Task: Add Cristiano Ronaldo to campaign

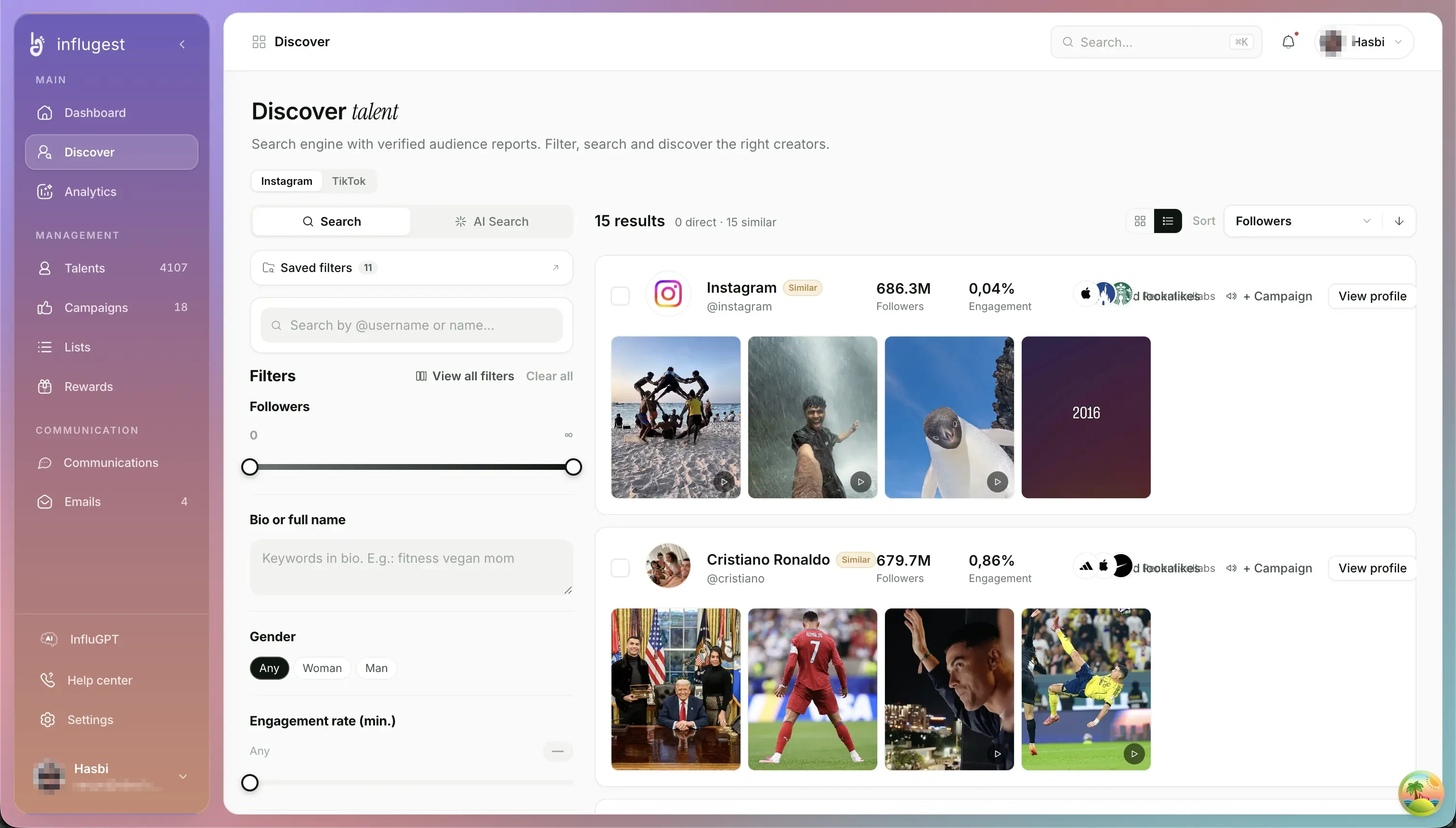Action: click(x=1277, y=568)
